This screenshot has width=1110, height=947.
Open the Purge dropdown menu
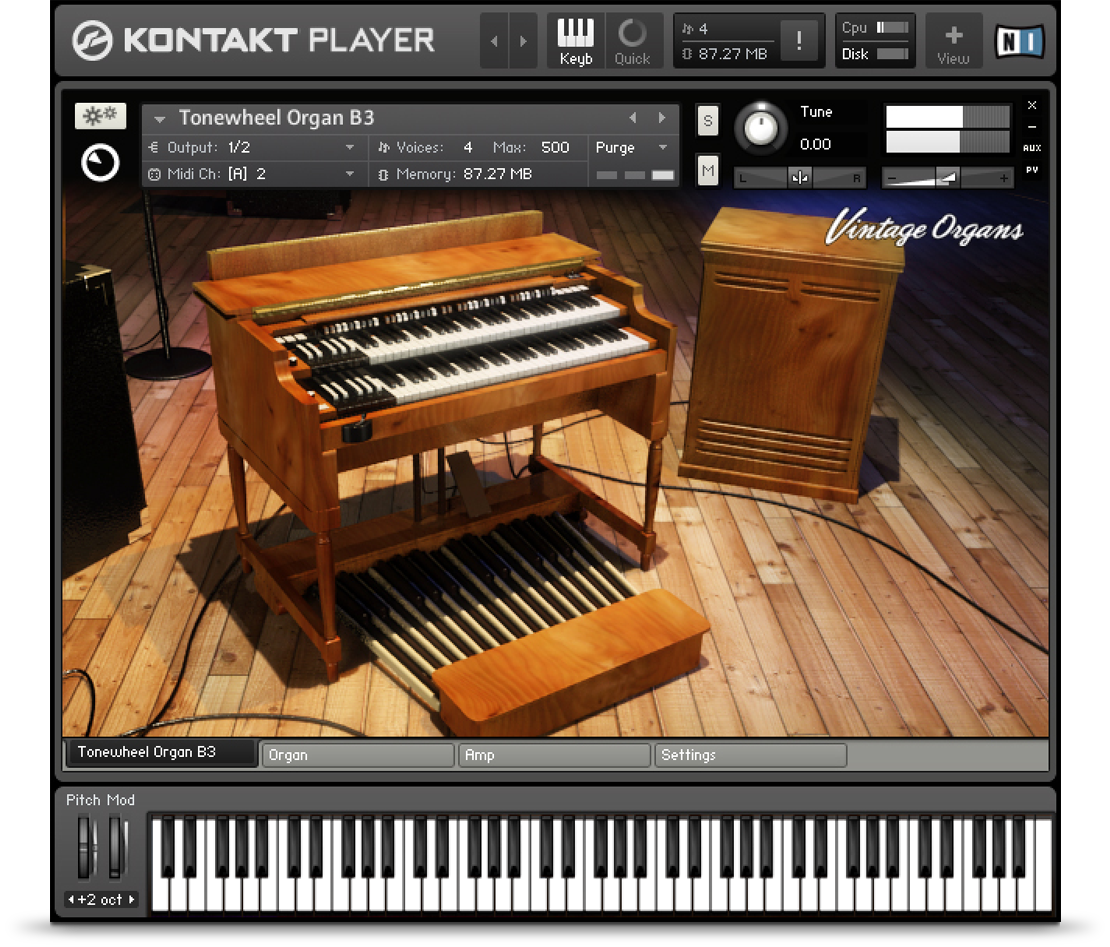pyautogui.click(x=631, y=147)
